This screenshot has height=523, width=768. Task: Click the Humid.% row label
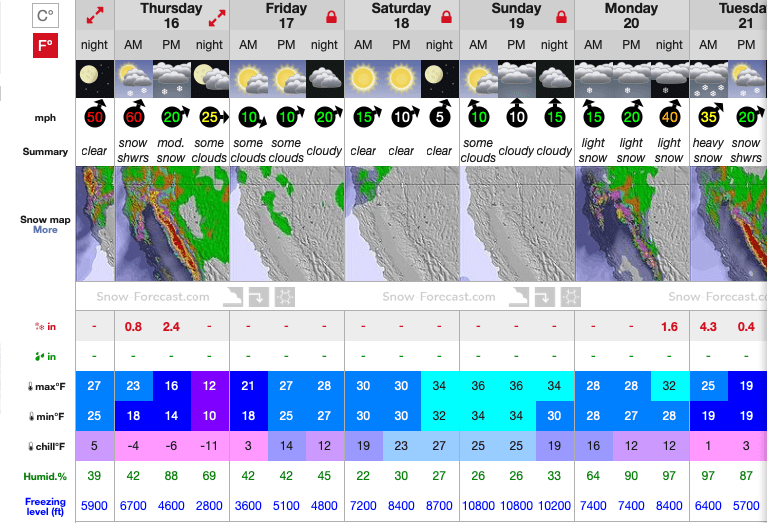[x=45, y=476]
